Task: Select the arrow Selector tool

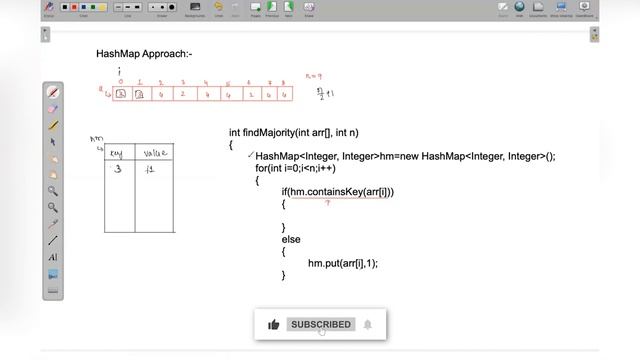Action: (x=53, y=142)
